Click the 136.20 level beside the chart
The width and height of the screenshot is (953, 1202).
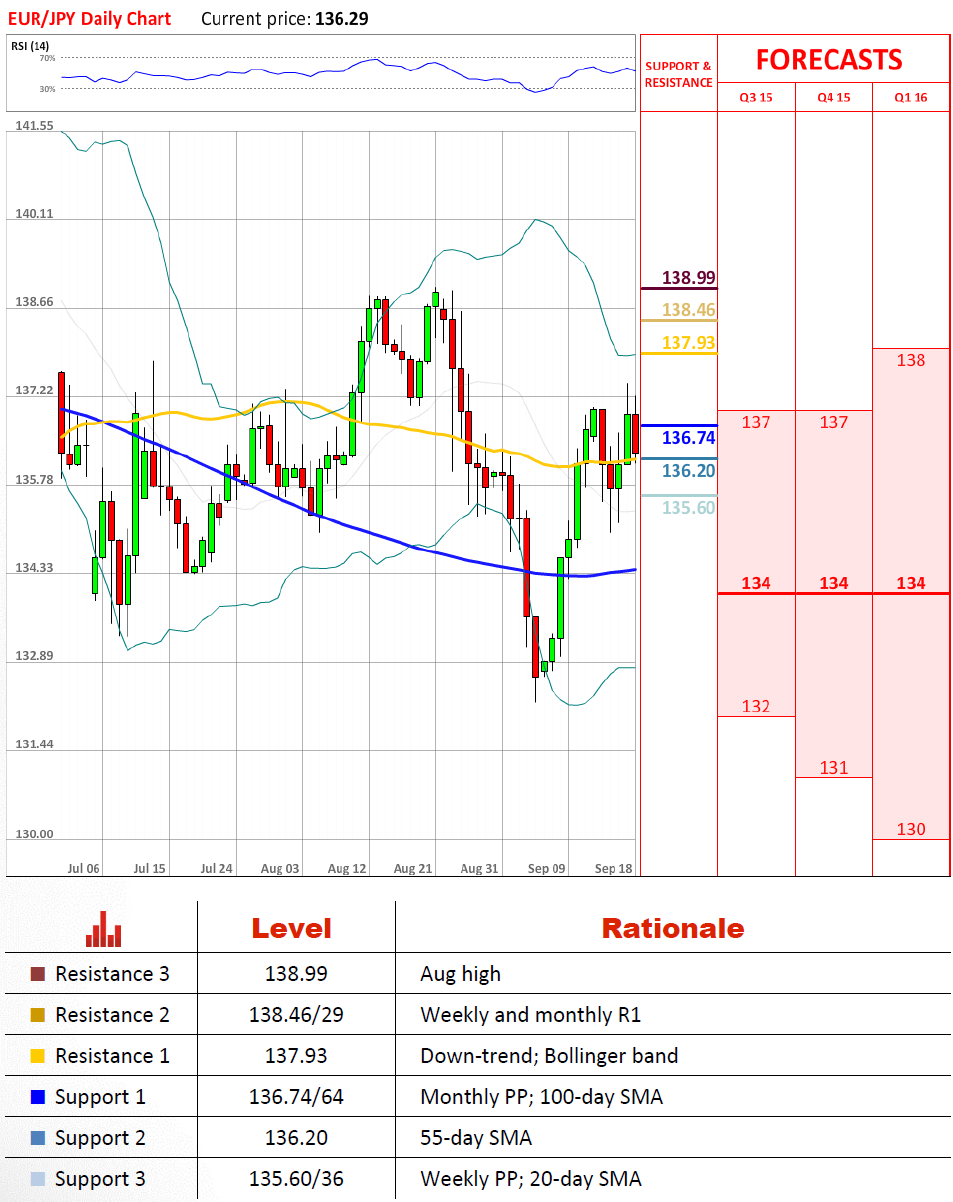point(690,470)
